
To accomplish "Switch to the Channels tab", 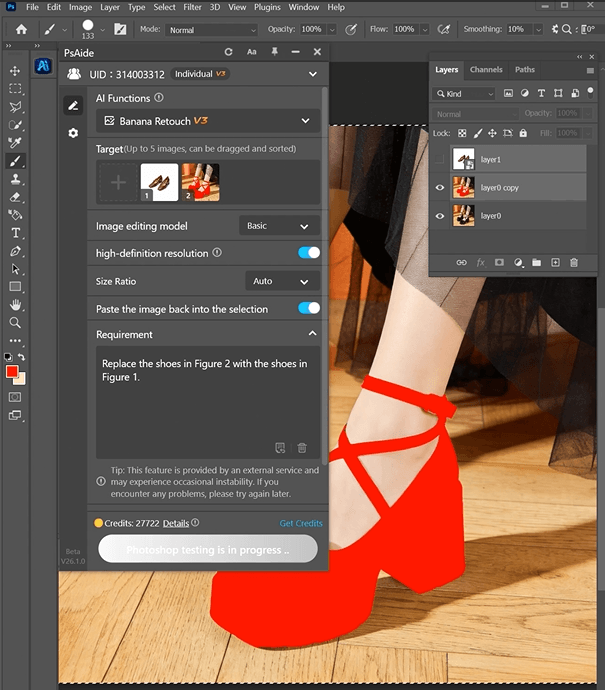I will tap(486, 70).
